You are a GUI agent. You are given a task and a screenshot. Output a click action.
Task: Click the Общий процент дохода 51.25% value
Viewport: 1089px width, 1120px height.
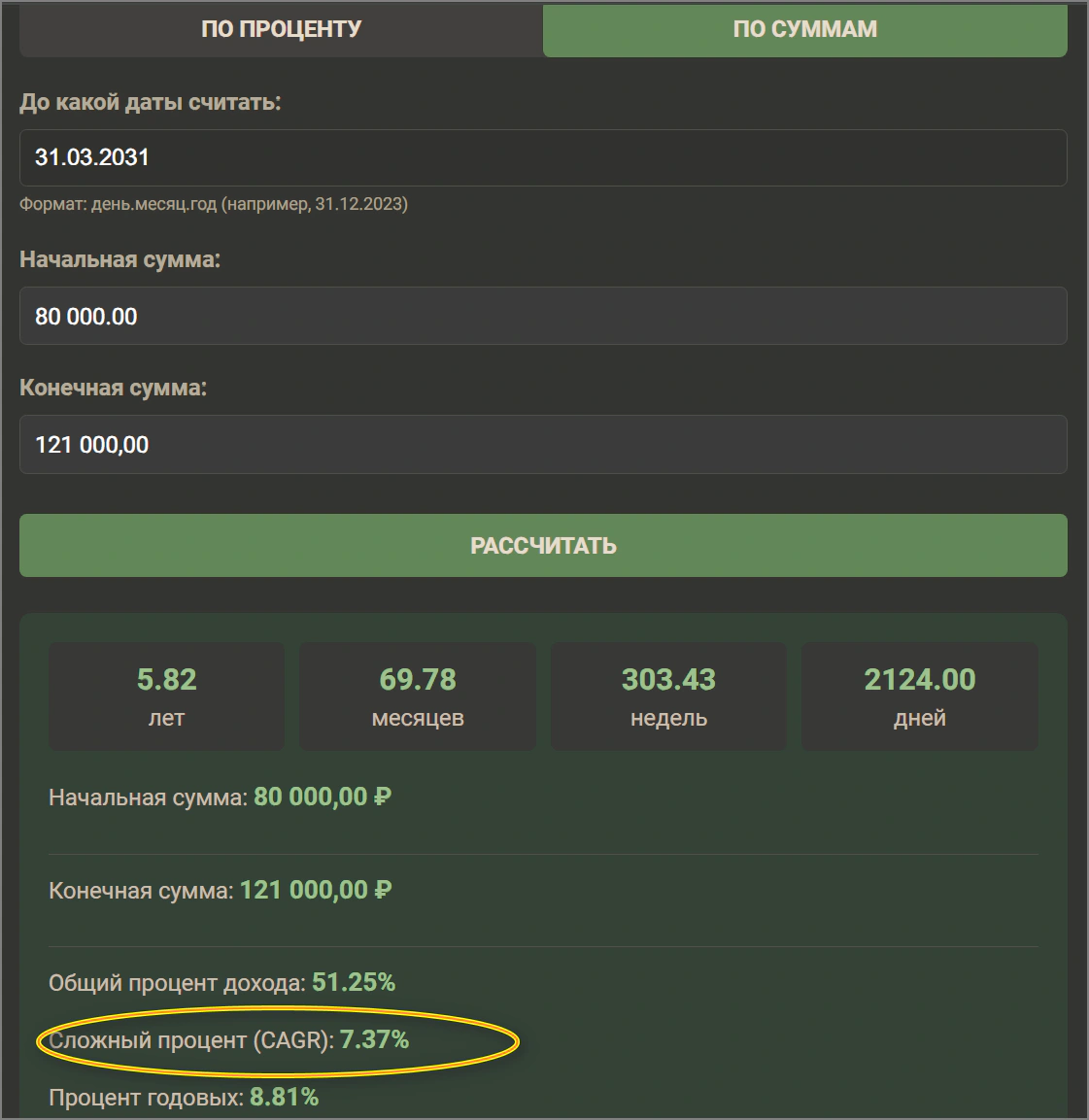(x=354, y=983)
